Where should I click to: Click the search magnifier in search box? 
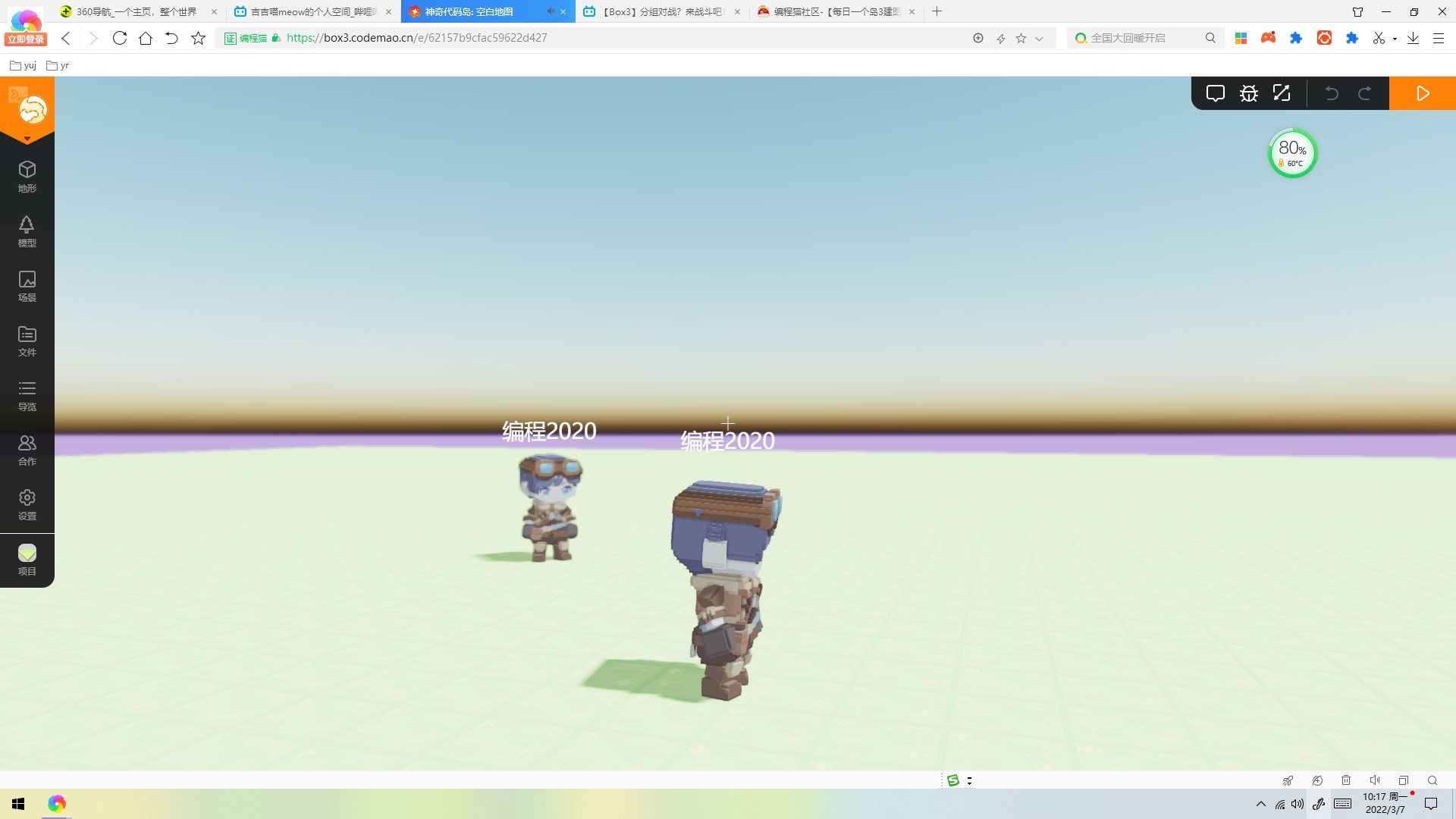point(1210,38)
